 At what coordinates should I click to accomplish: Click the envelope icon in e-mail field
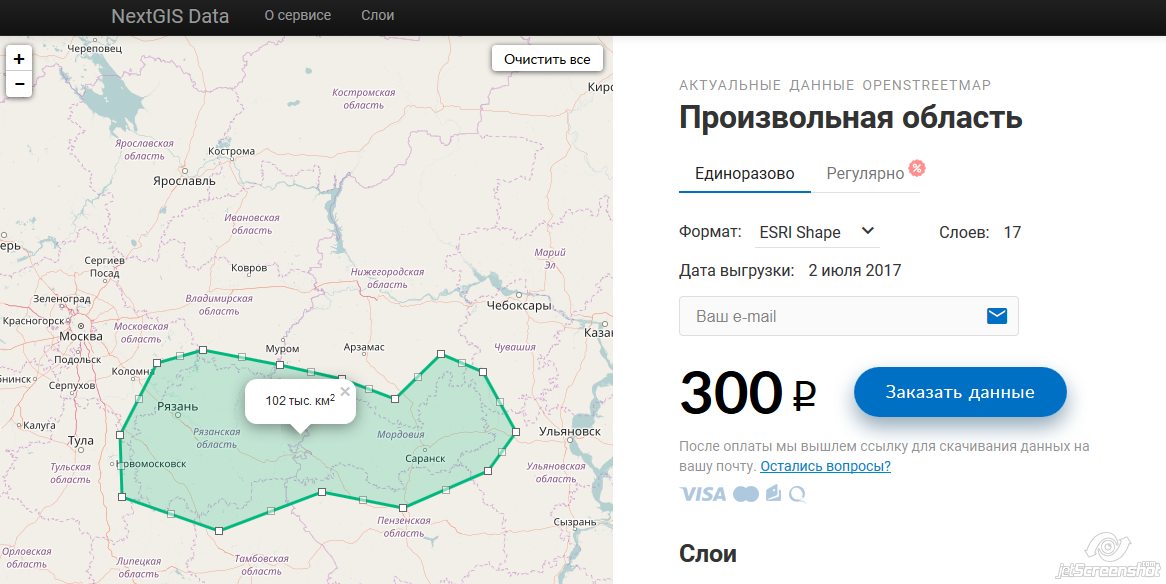pyautogui.click(x=996, y=316)
